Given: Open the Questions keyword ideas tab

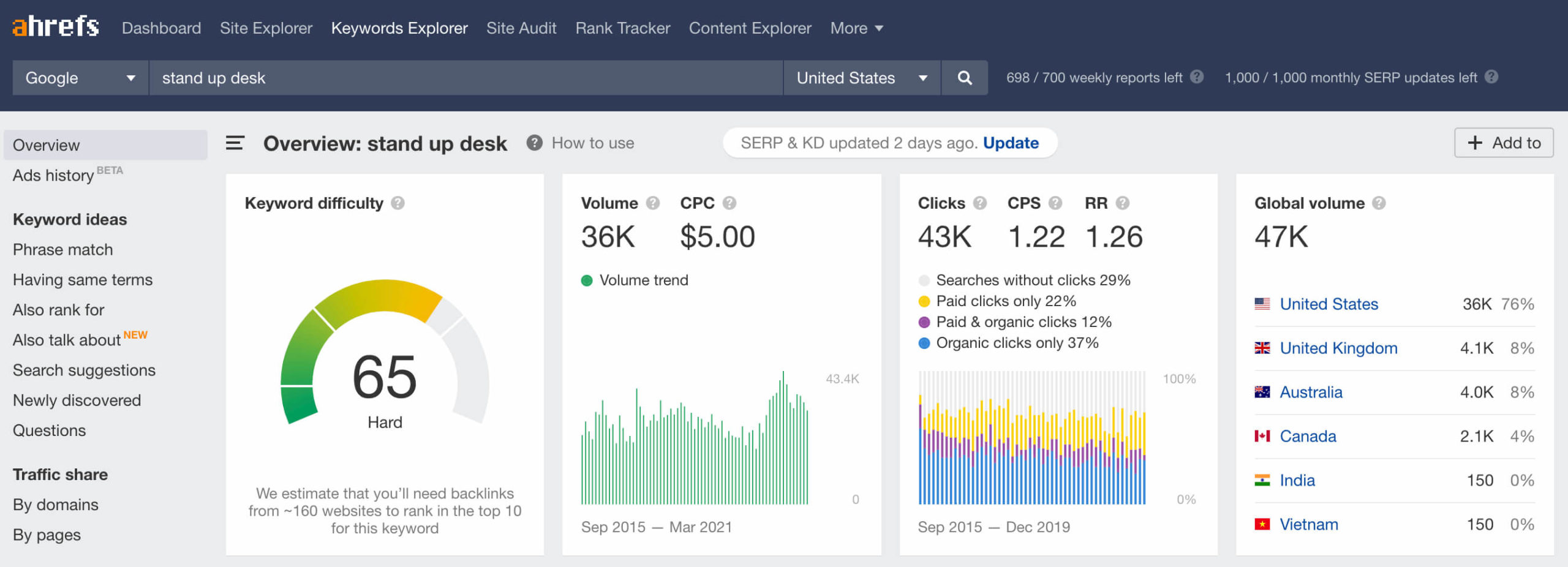Looking at the screenshot, I should [50, 430].
